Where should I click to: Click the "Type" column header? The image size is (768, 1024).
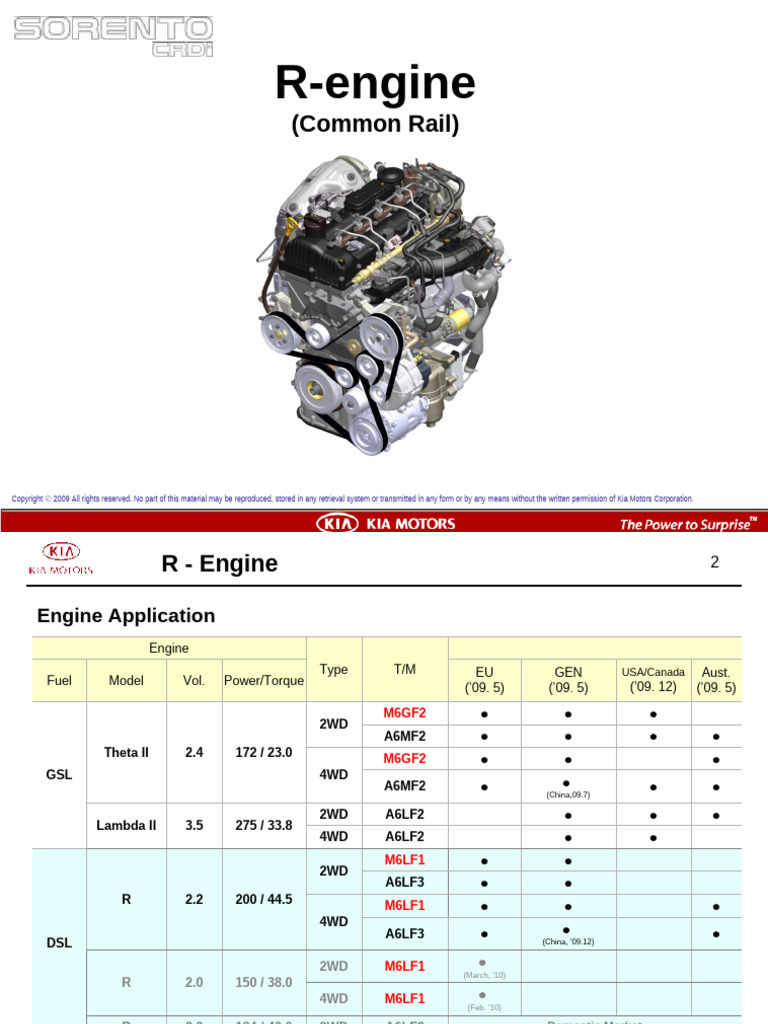pyautogui.click(x=334, y=669)
